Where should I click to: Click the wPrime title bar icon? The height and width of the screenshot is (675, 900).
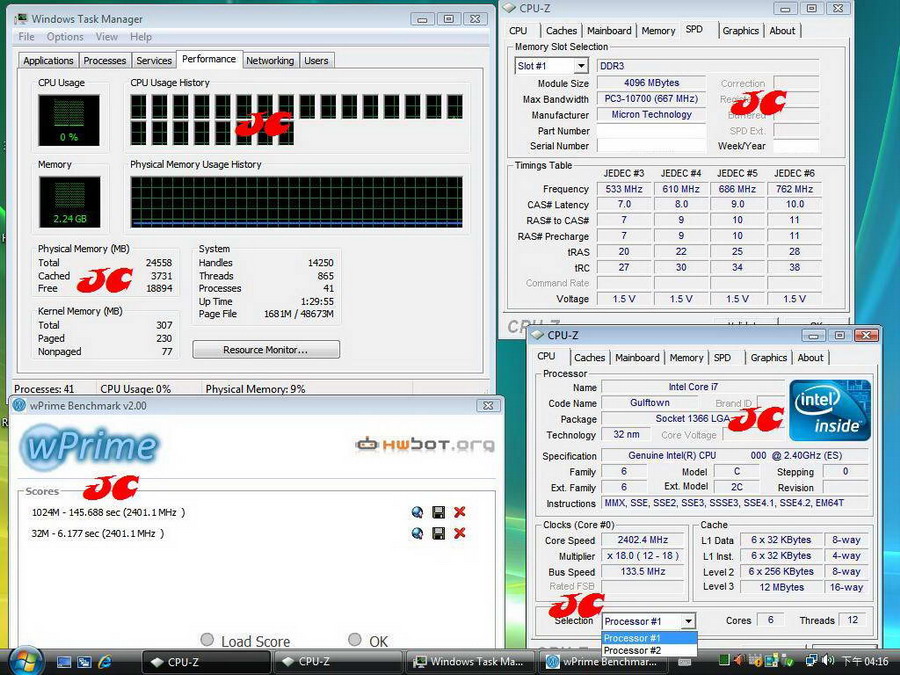(x=20, y=405)
